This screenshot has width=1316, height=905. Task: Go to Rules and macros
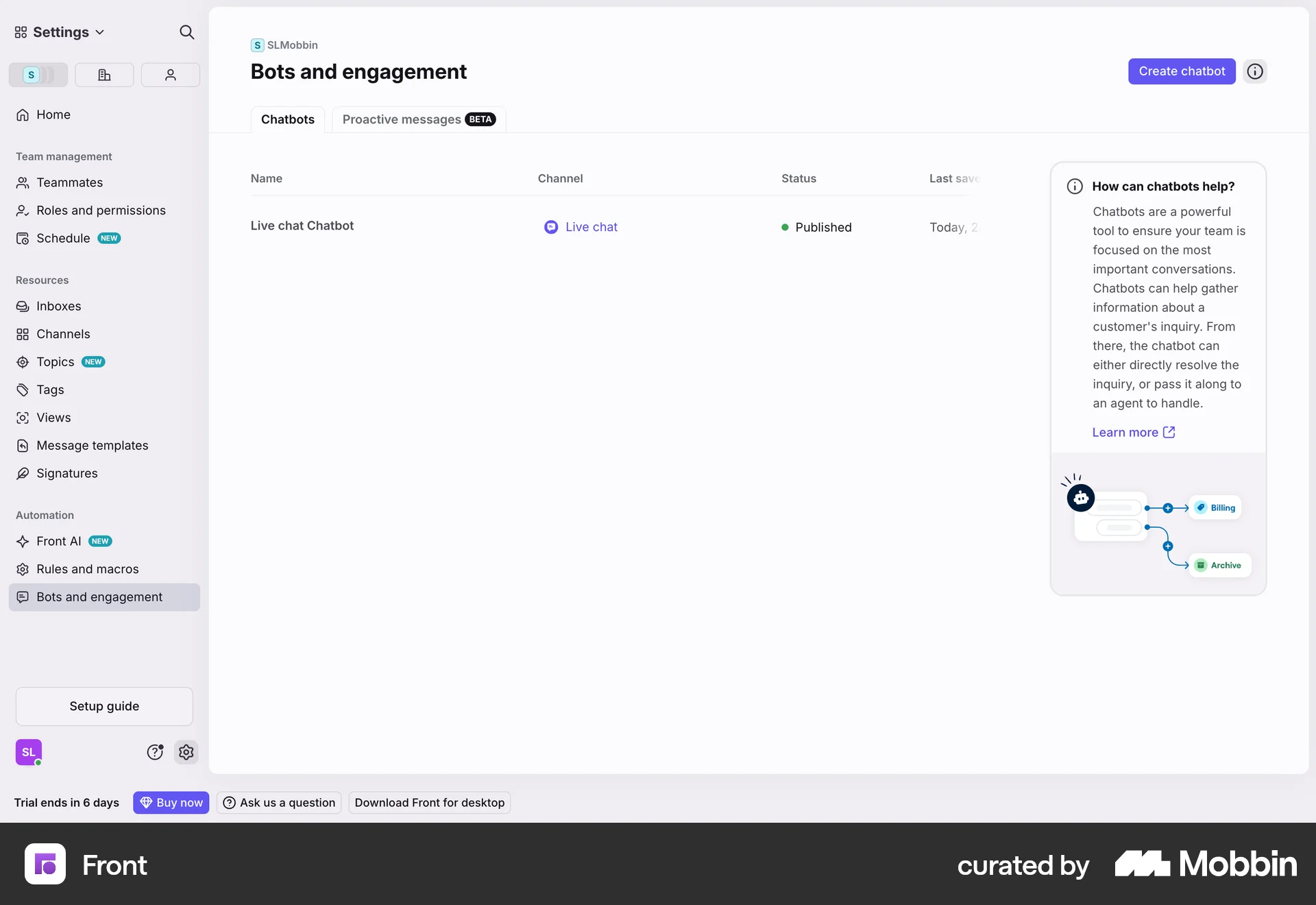(x=87, y=569)
